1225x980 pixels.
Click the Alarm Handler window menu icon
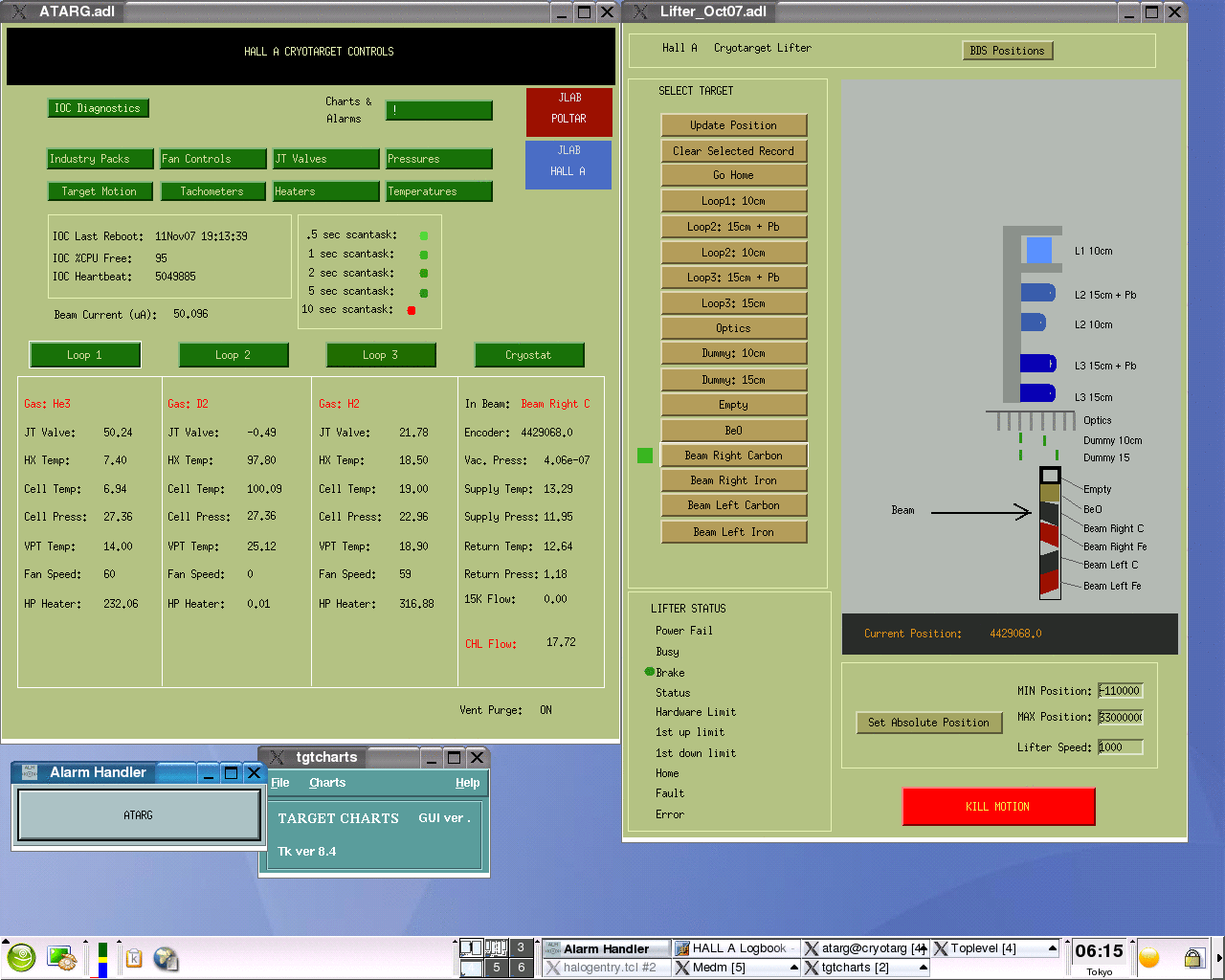pos(30,772)
